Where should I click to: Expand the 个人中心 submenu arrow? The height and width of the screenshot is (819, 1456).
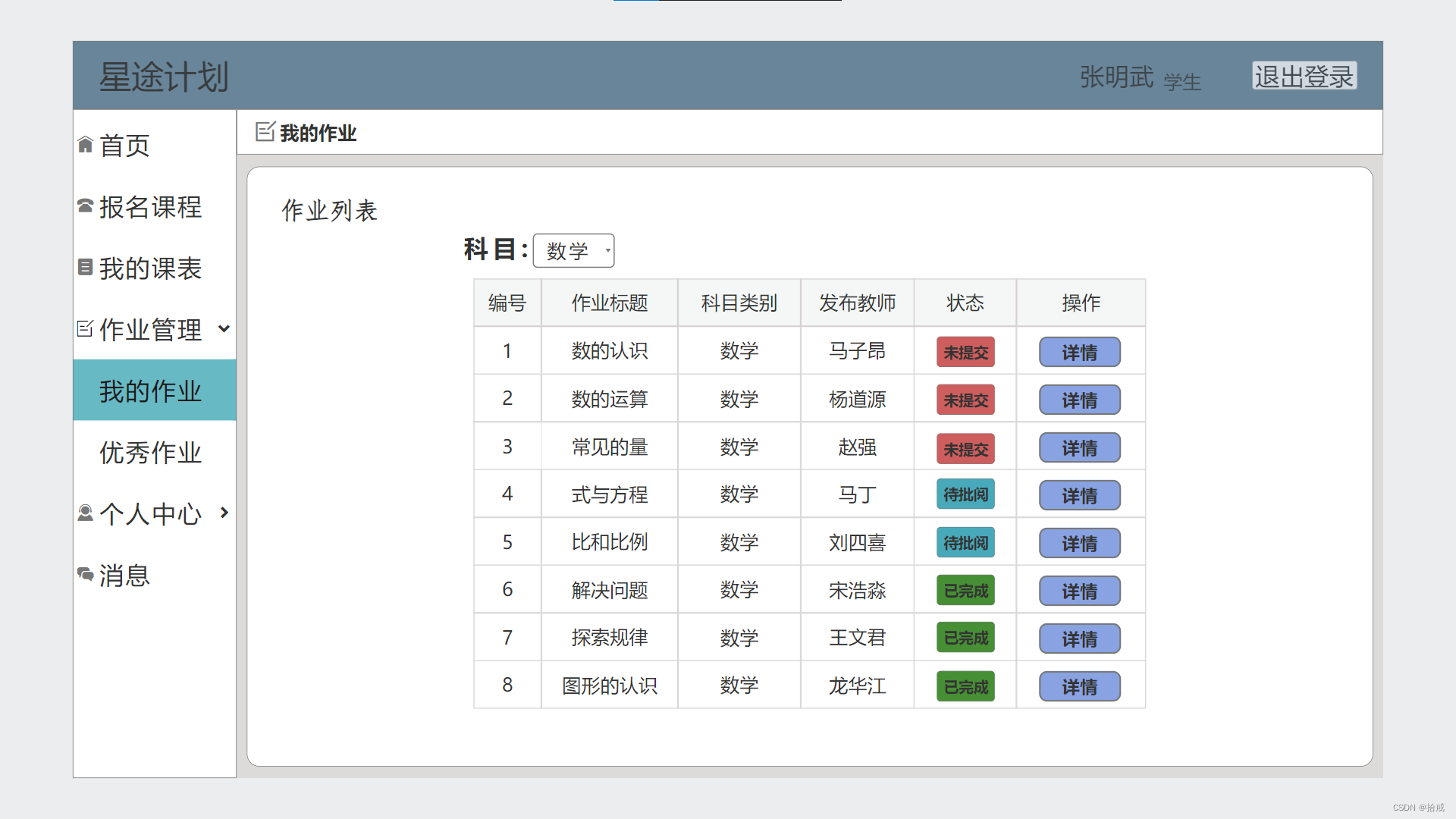(224, 513)
